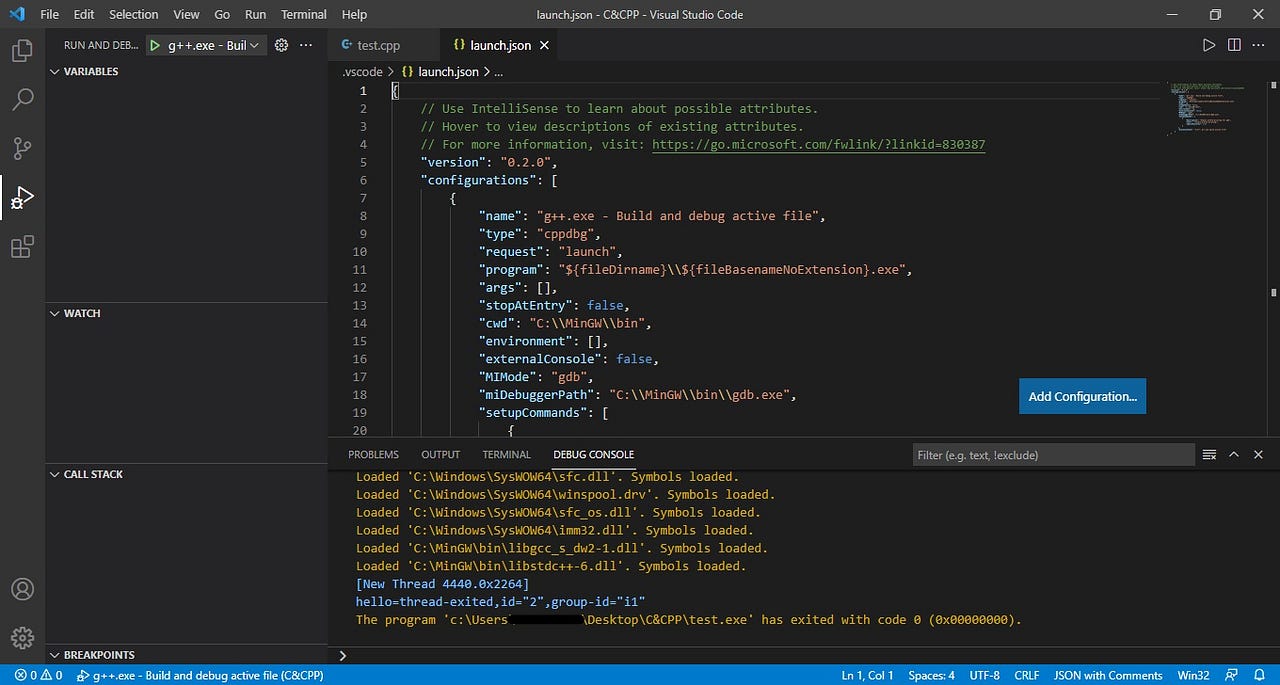
Task: Open the Extensions view icon
Action: [22, 247]
